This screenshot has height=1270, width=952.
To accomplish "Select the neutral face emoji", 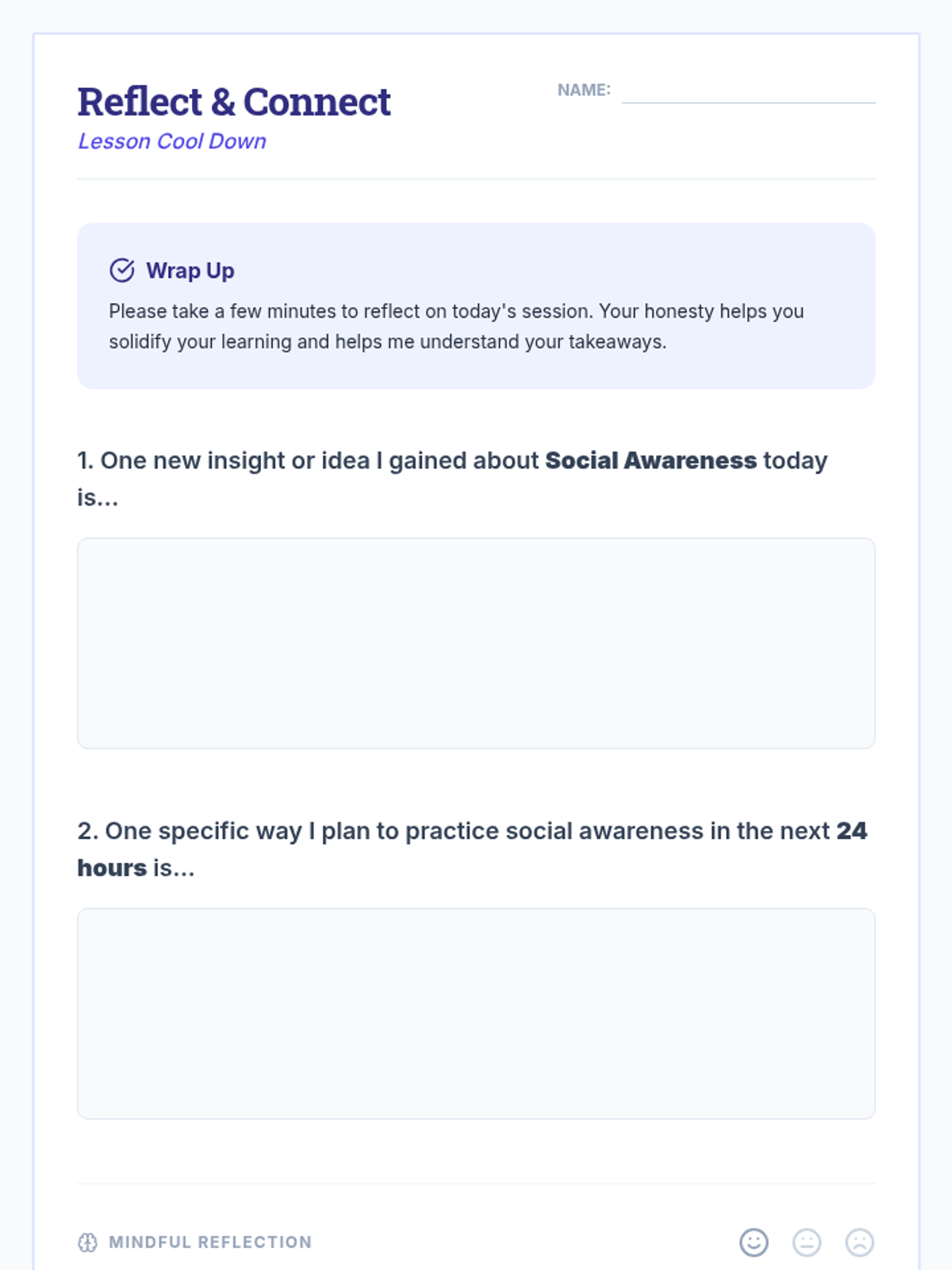I will tap(807, 1242).
